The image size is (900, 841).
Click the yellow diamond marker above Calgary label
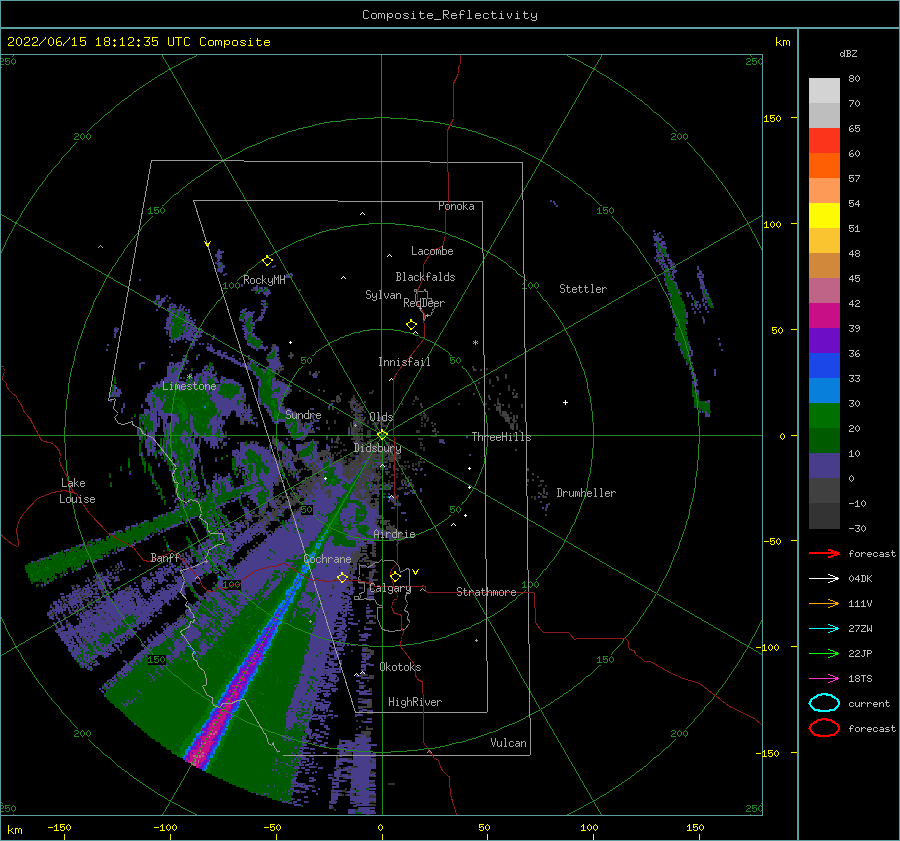pos(395,576)
